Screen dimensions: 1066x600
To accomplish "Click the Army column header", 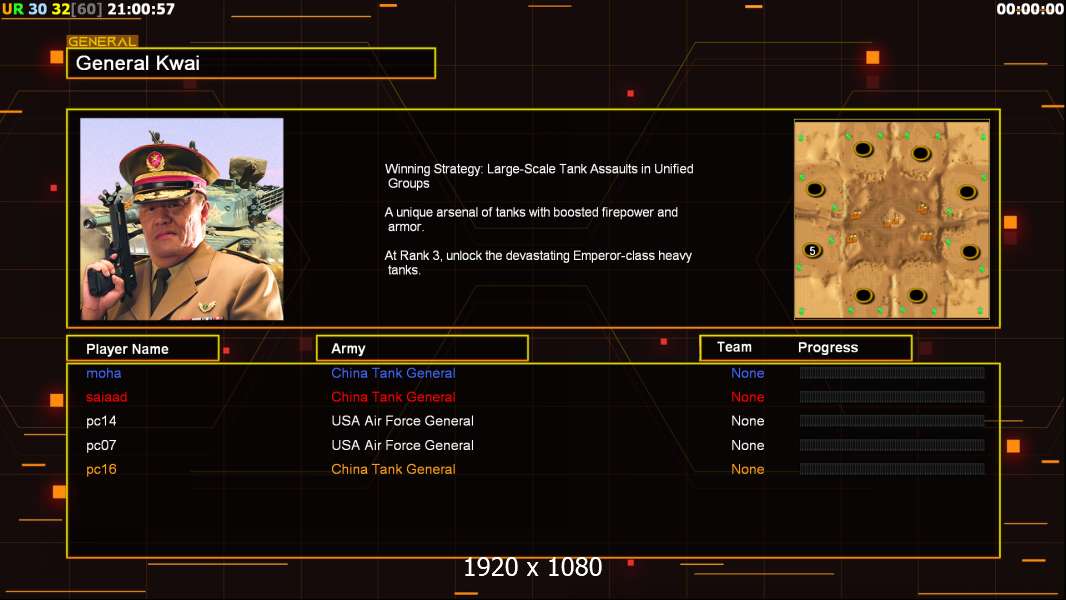I will tap(422, 349).
